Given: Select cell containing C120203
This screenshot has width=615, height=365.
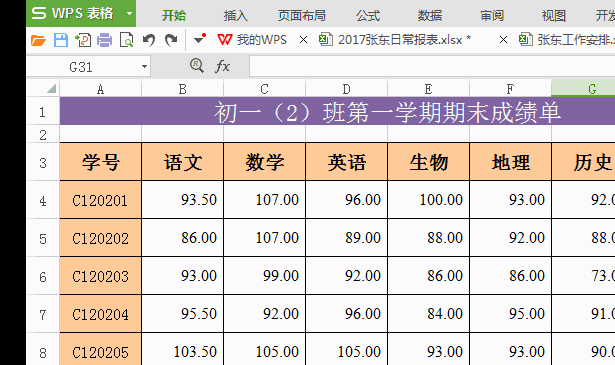Looking at the screenshot, I should tap(100, 276).
